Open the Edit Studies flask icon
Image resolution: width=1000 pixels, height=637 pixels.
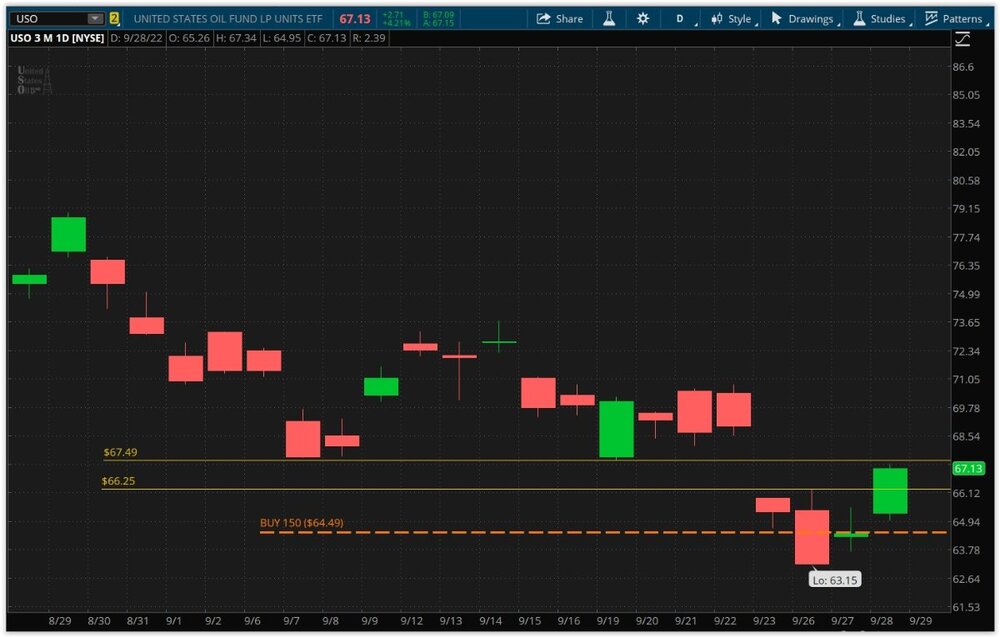point(608,19)
